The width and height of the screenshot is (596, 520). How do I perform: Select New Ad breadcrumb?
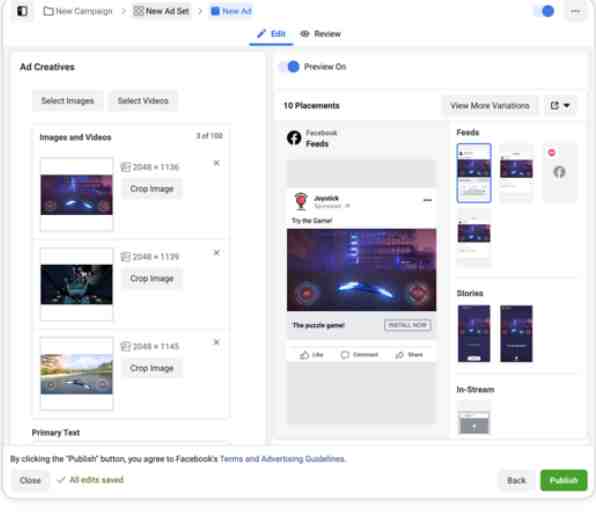click(231, 11)
